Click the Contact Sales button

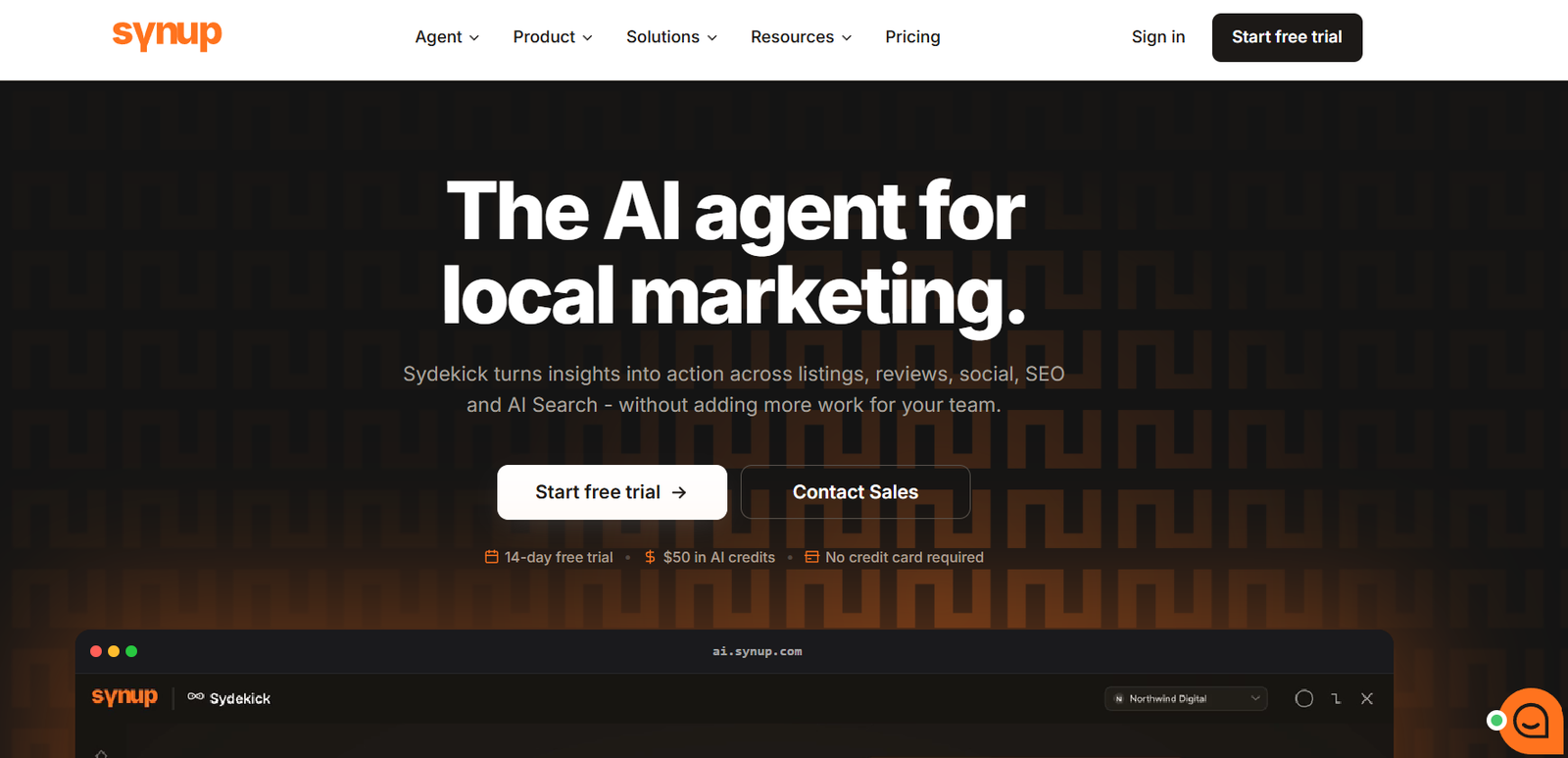(856, 492)
